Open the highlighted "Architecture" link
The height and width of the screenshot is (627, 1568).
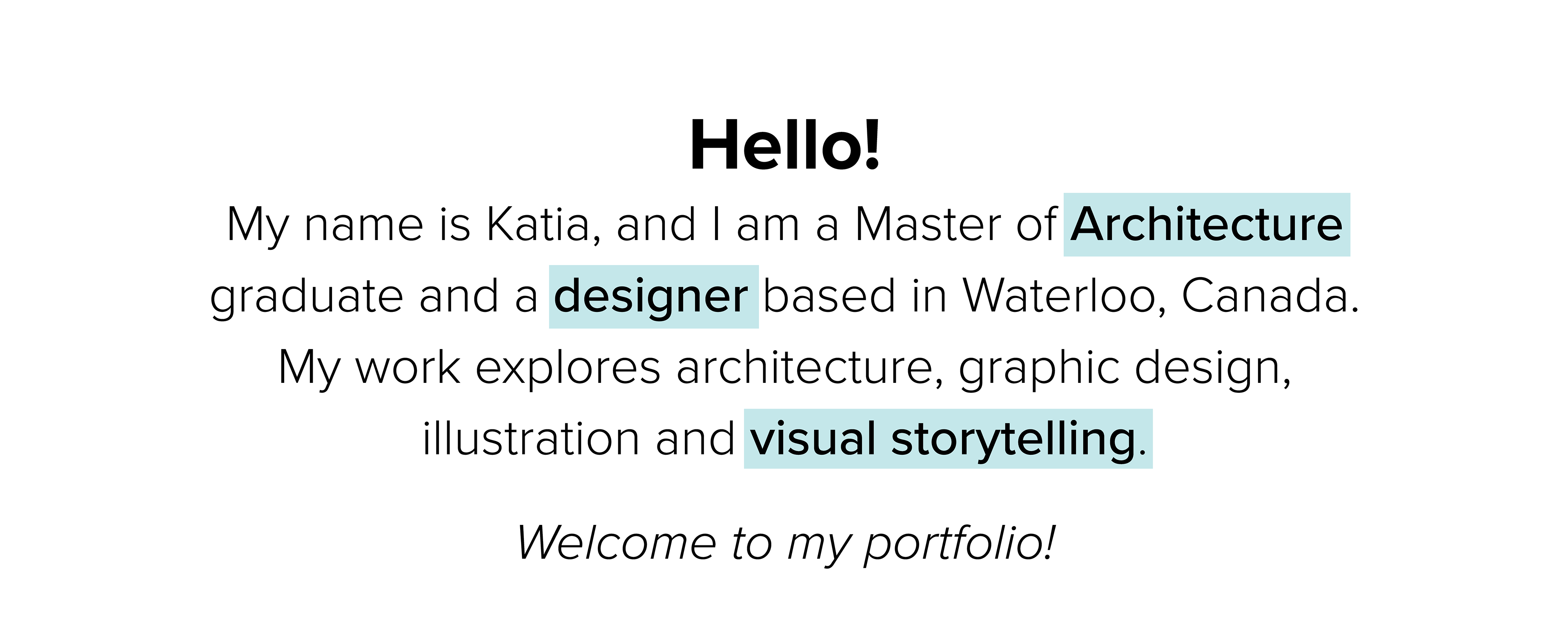tap(1207, 225)
